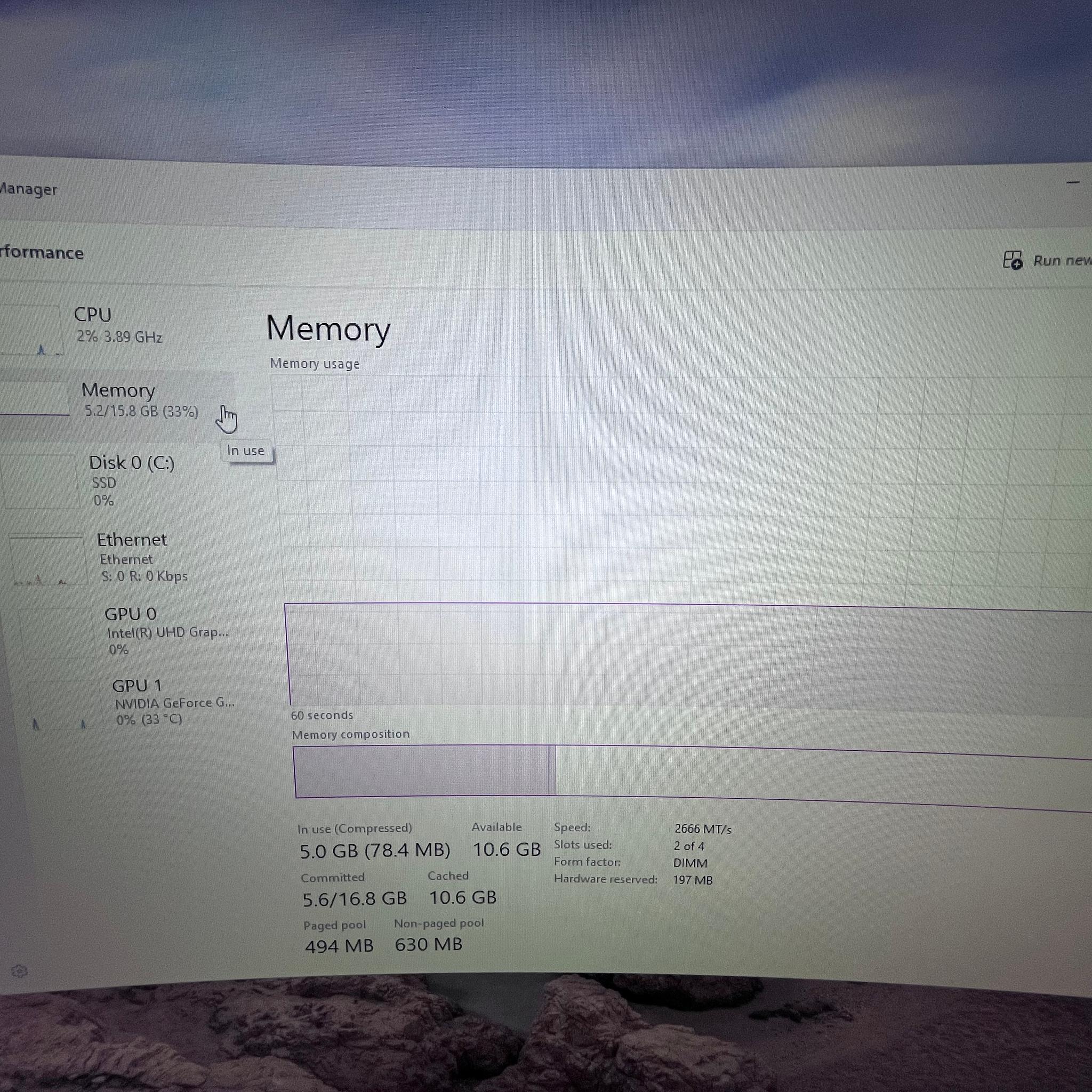This screenshot has width=1092, height=1092.
Task: Click the Cached 10.6 GB value
Action: (462, 897)
